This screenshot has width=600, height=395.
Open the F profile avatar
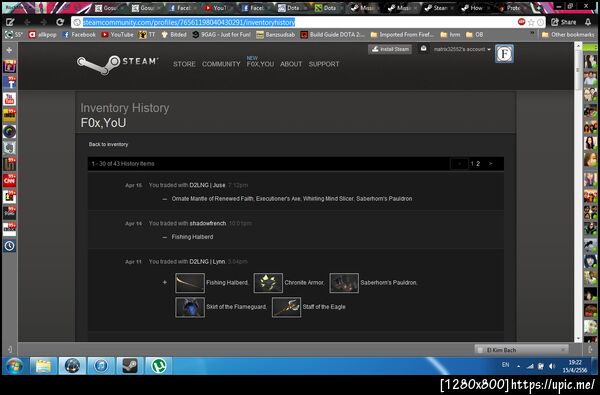click(x=504, y=54)
